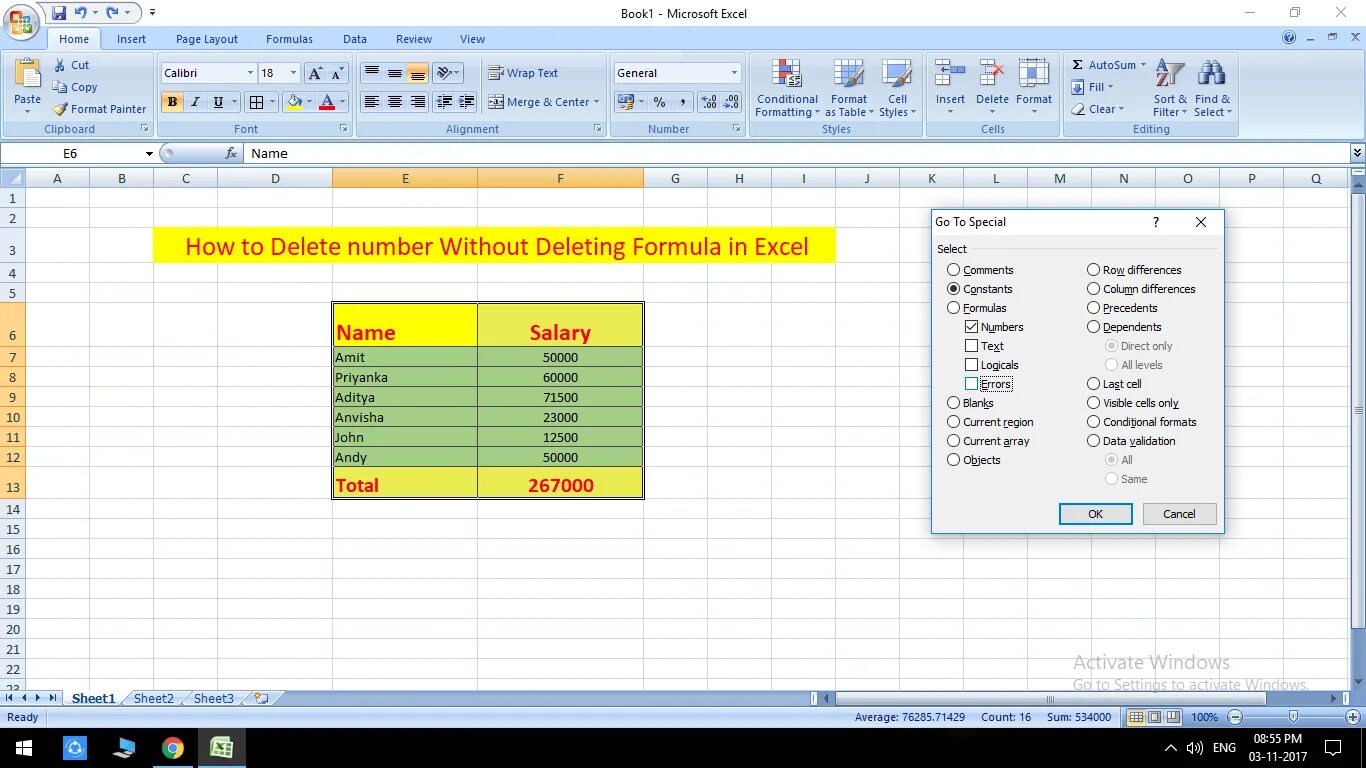Check the Text checkbox
This screenshot has height=768, width=1366.
[x=971, y=346]
